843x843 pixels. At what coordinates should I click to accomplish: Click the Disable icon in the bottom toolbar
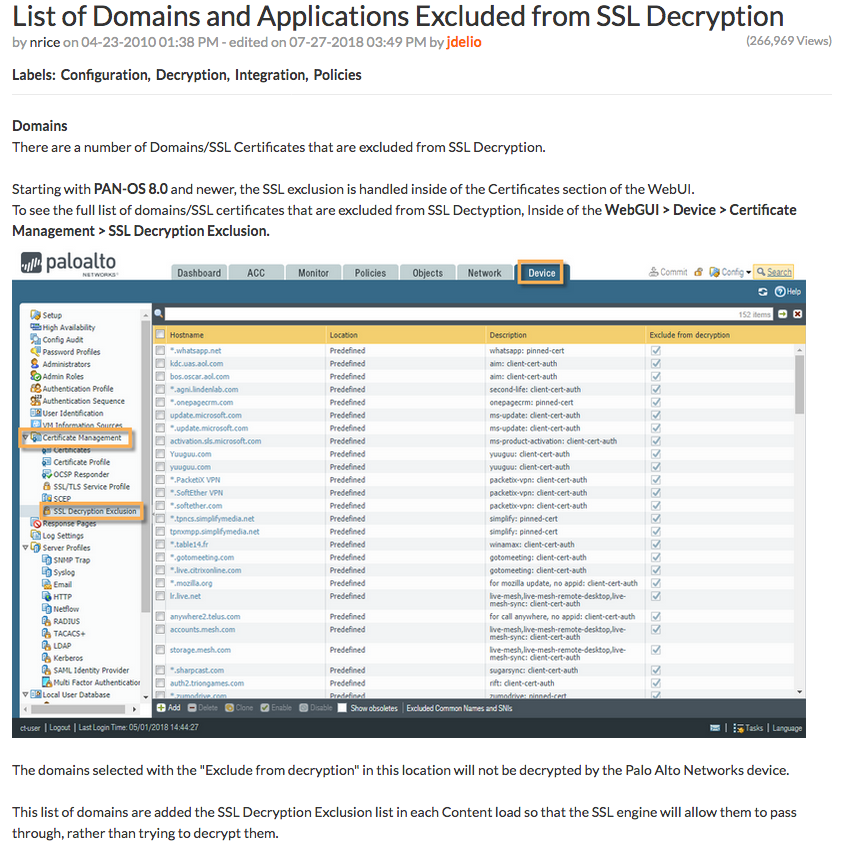click(x=303, y=708)
